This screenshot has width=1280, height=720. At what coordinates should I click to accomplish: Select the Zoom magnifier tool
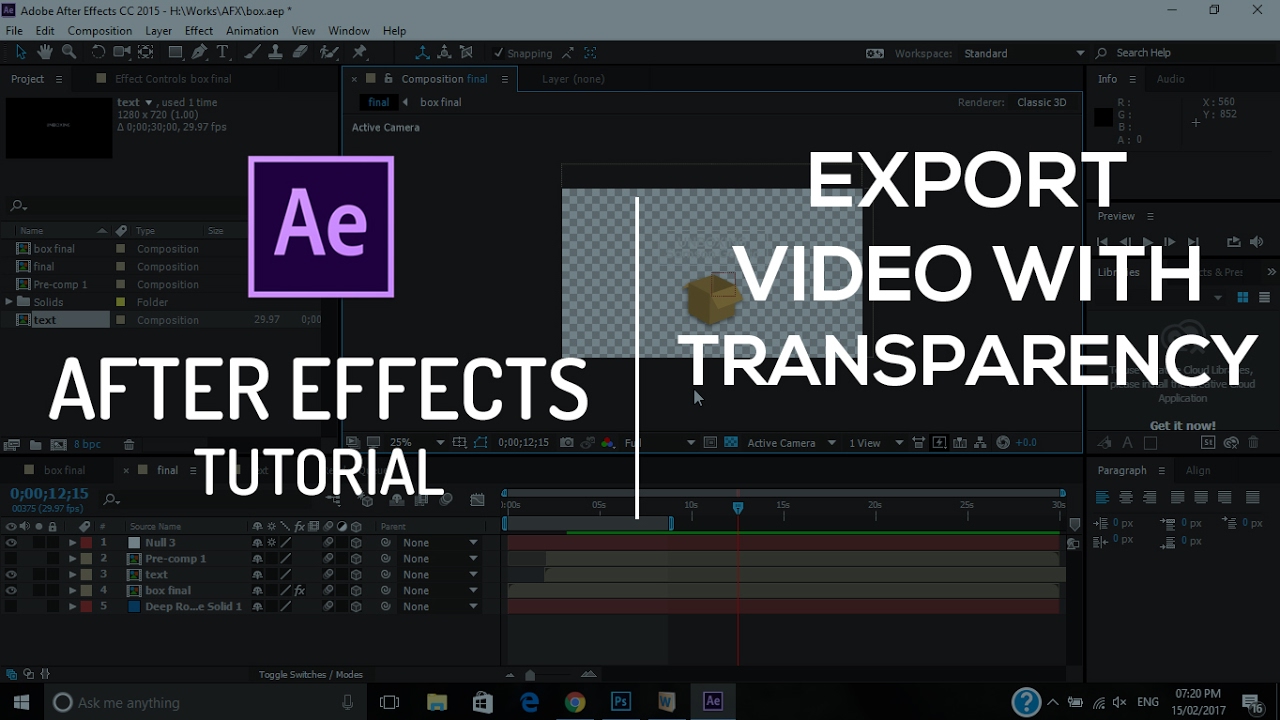[x=69, y=53]
